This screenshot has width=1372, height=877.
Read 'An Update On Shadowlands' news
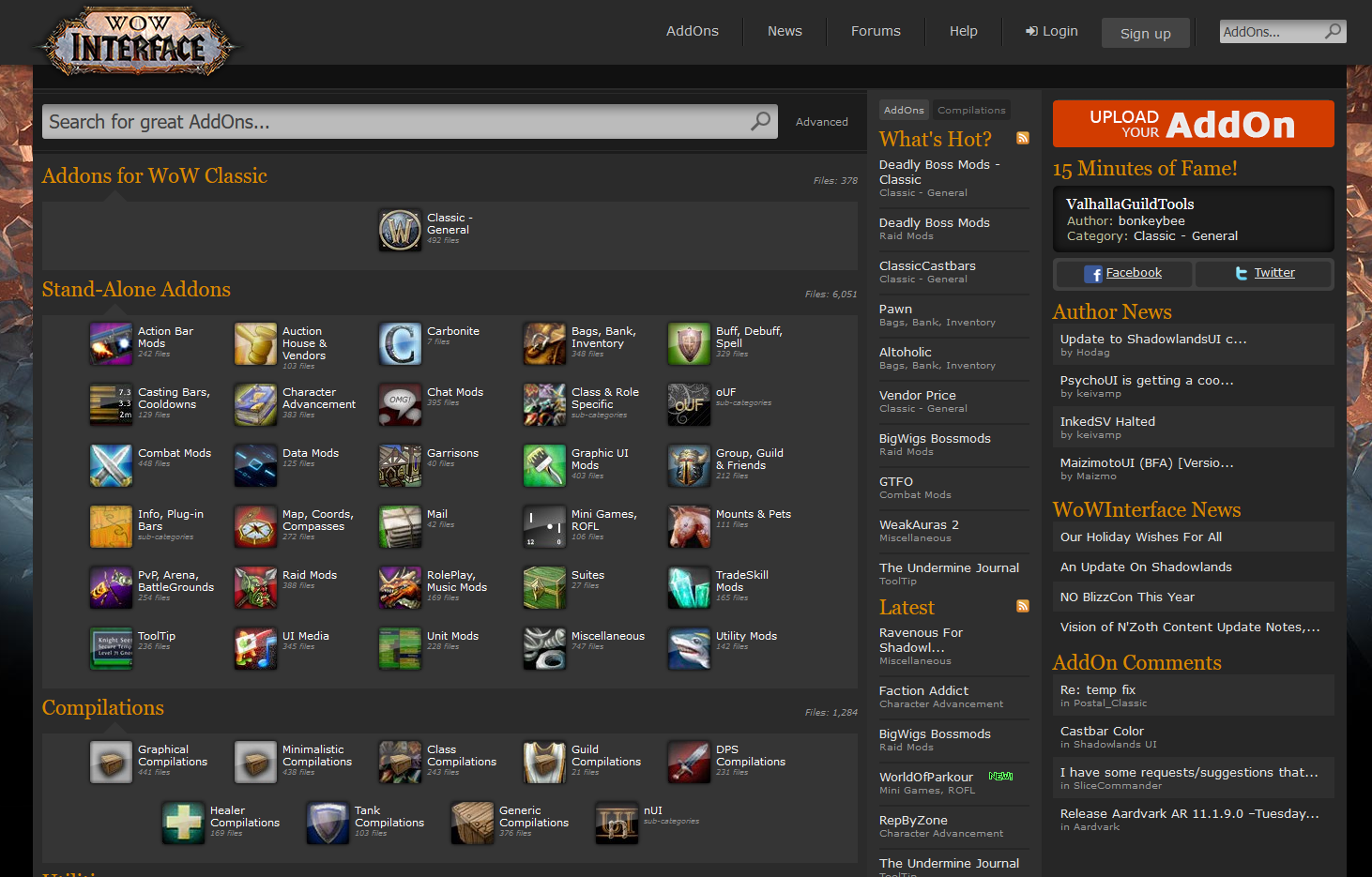point(1146,567)
